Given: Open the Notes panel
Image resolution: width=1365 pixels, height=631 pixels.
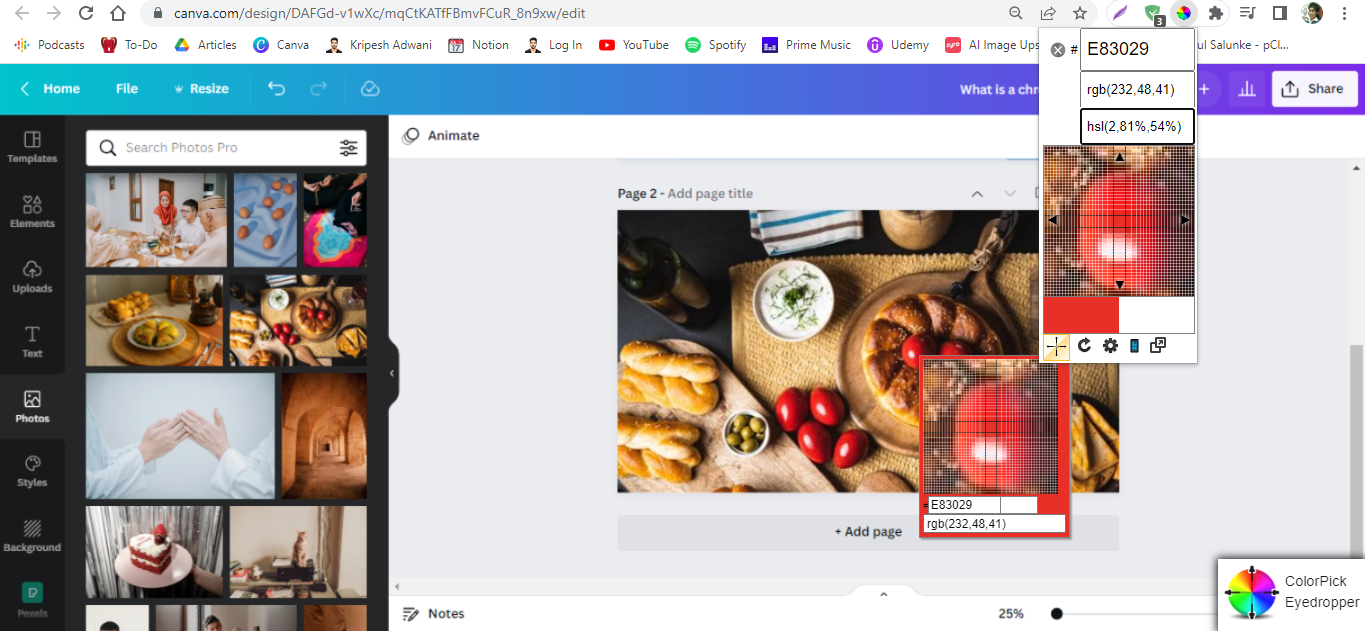Looking at the screenshot, I should (x=434, y=614).
